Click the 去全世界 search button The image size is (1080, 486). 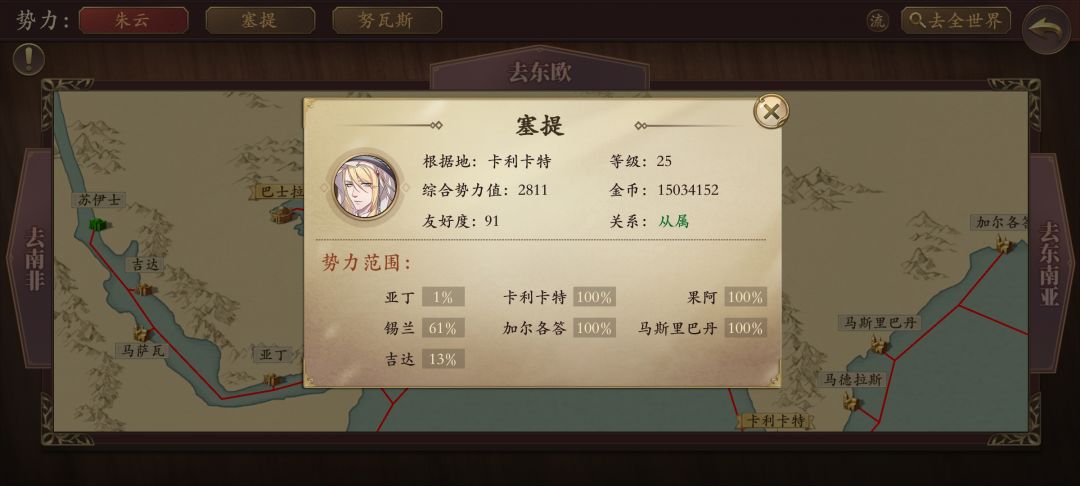point(956,21)
